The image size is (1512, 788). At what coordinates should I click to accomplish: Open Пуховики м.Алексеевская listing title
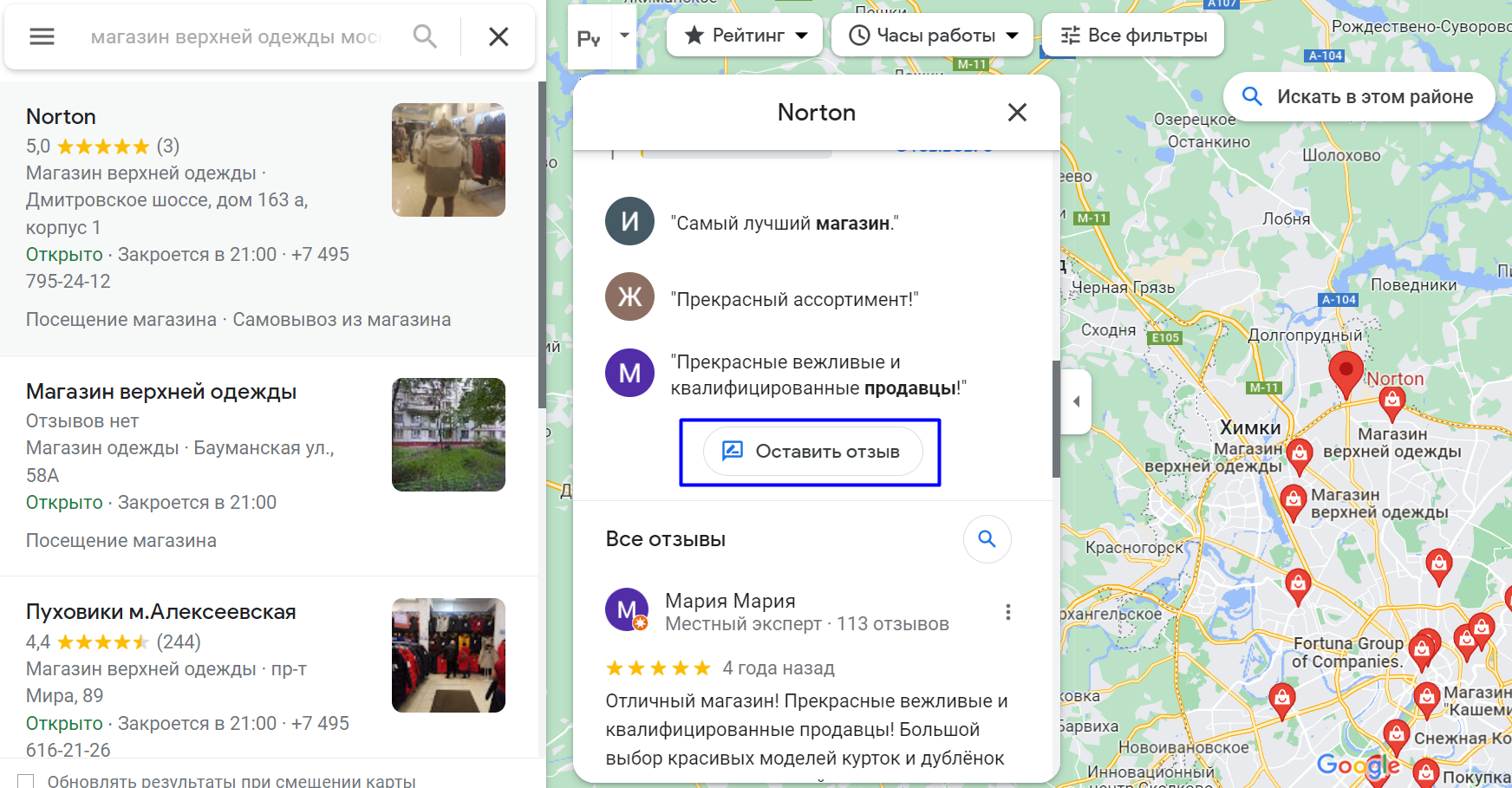tap(161, 612)
